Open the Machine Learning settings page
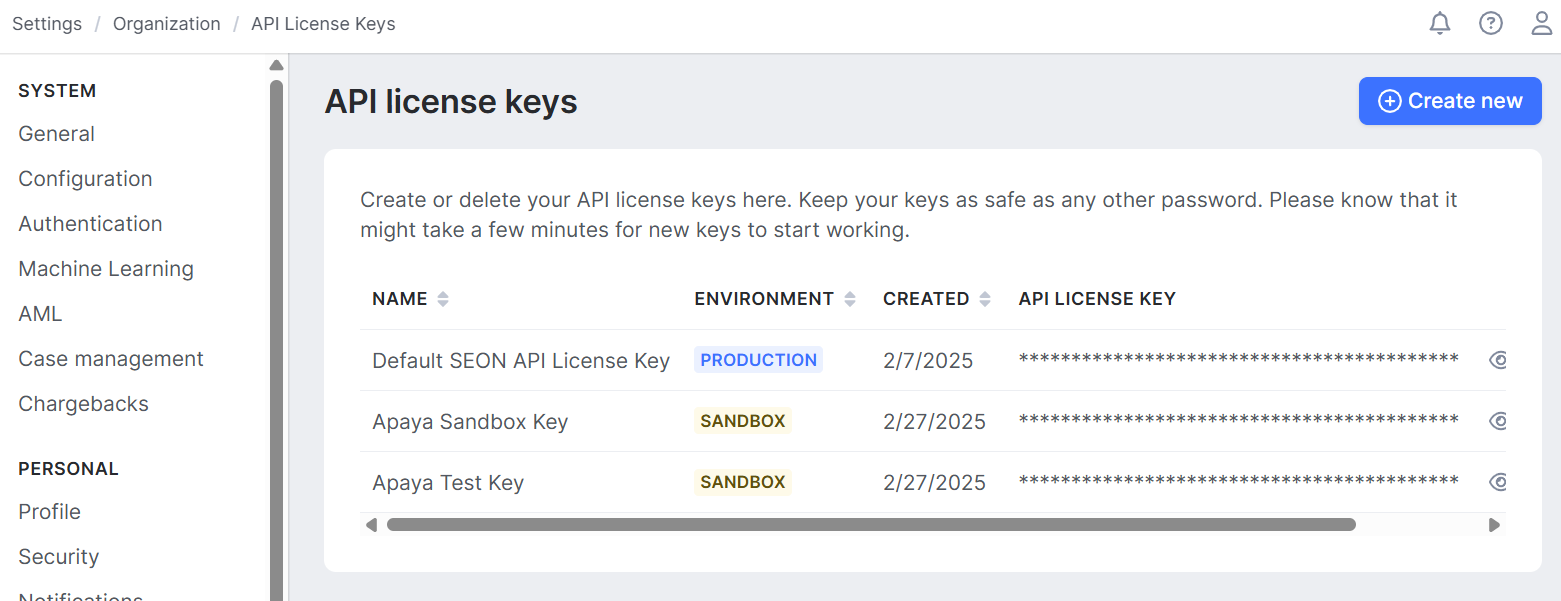 point(106,269)
